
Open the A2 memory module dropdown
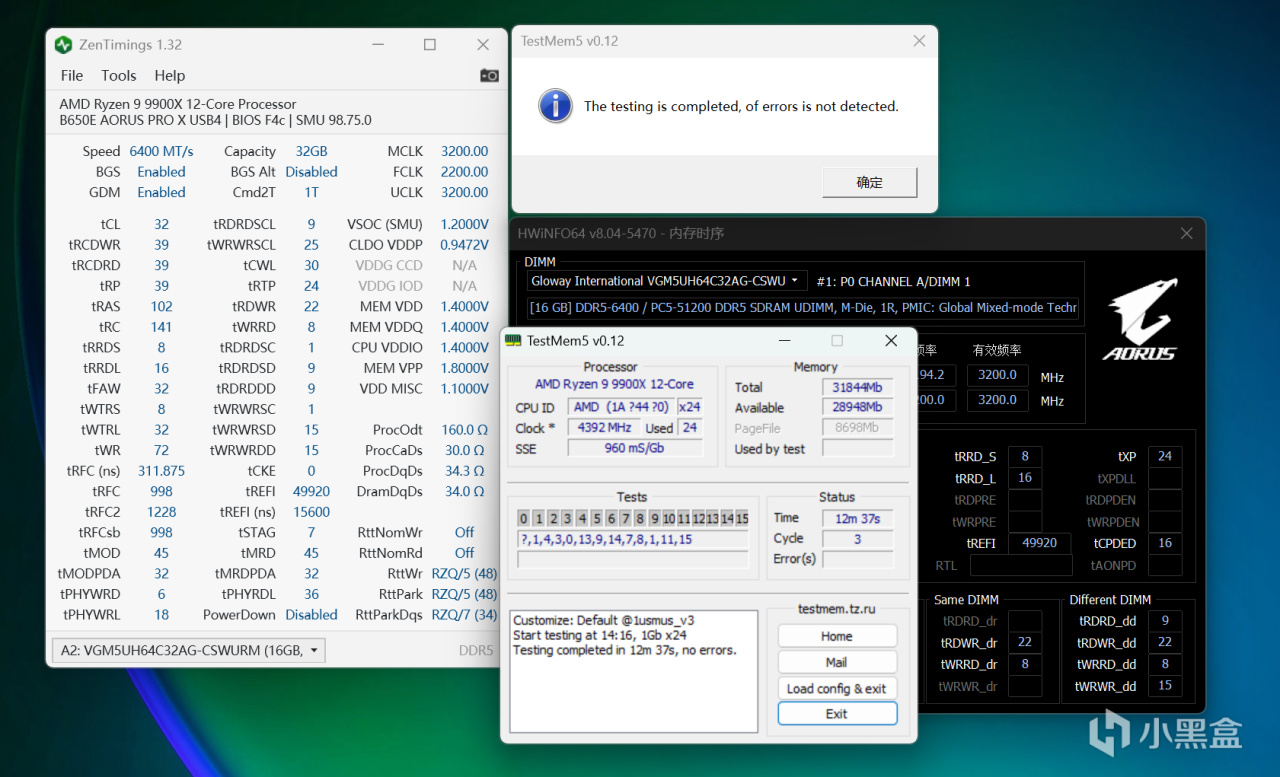coord(188,651)
